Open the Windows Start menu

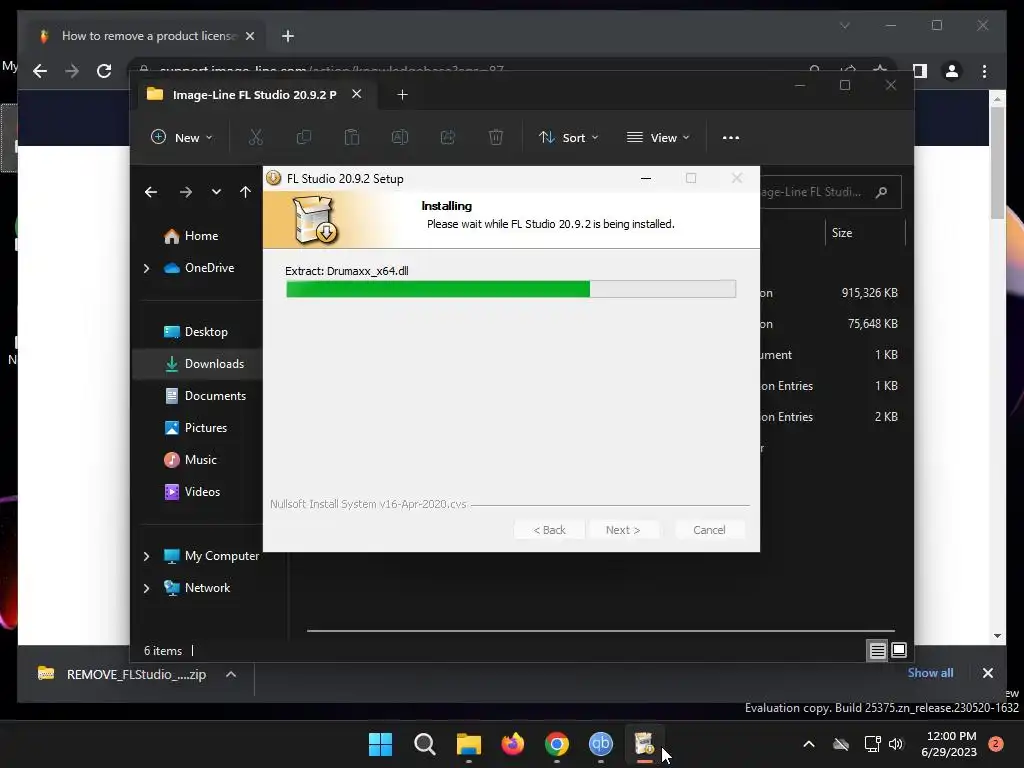tap(380, 744)
